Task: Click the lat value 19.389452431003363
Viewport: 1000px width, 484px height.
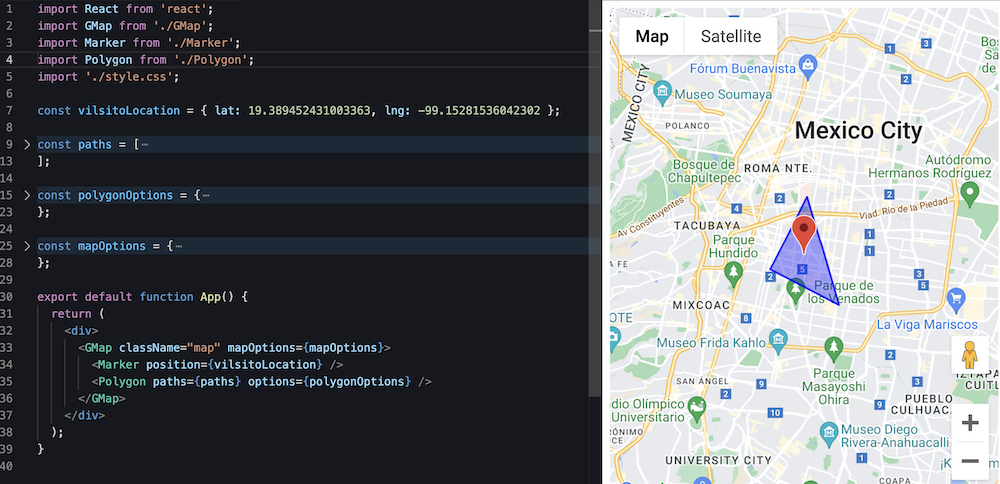Action: [309, 110]
